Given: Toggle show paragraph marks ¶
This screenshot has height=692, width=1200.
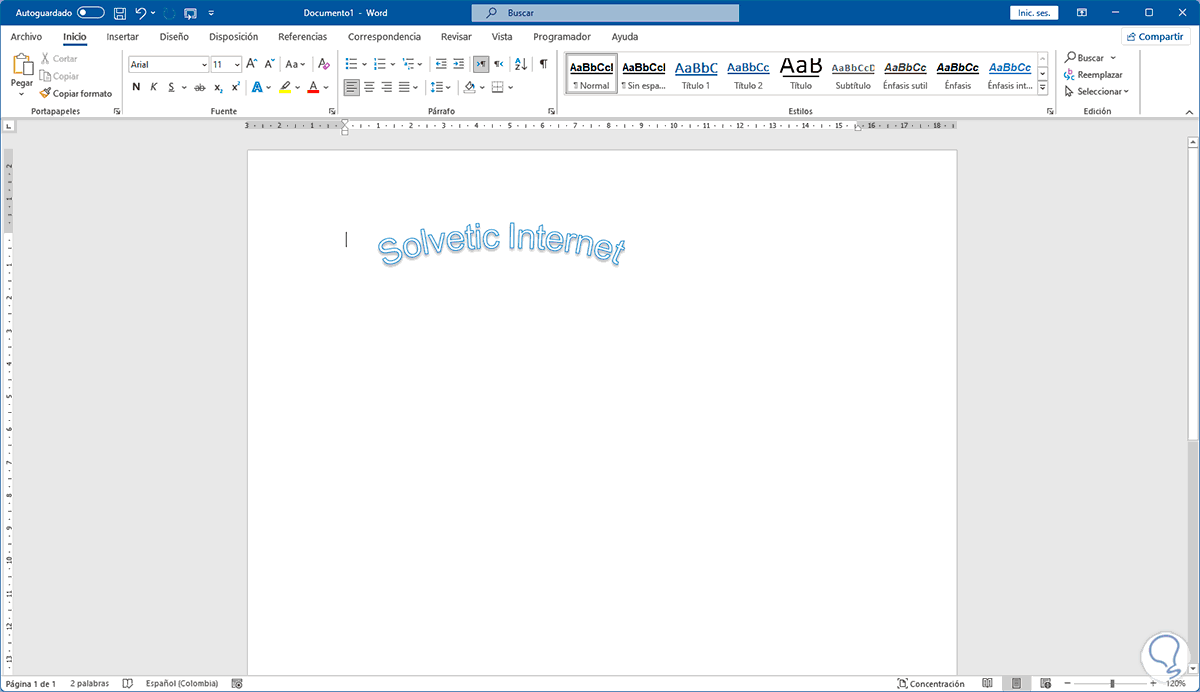Looking at the screenshot, I should click(543, 64).
